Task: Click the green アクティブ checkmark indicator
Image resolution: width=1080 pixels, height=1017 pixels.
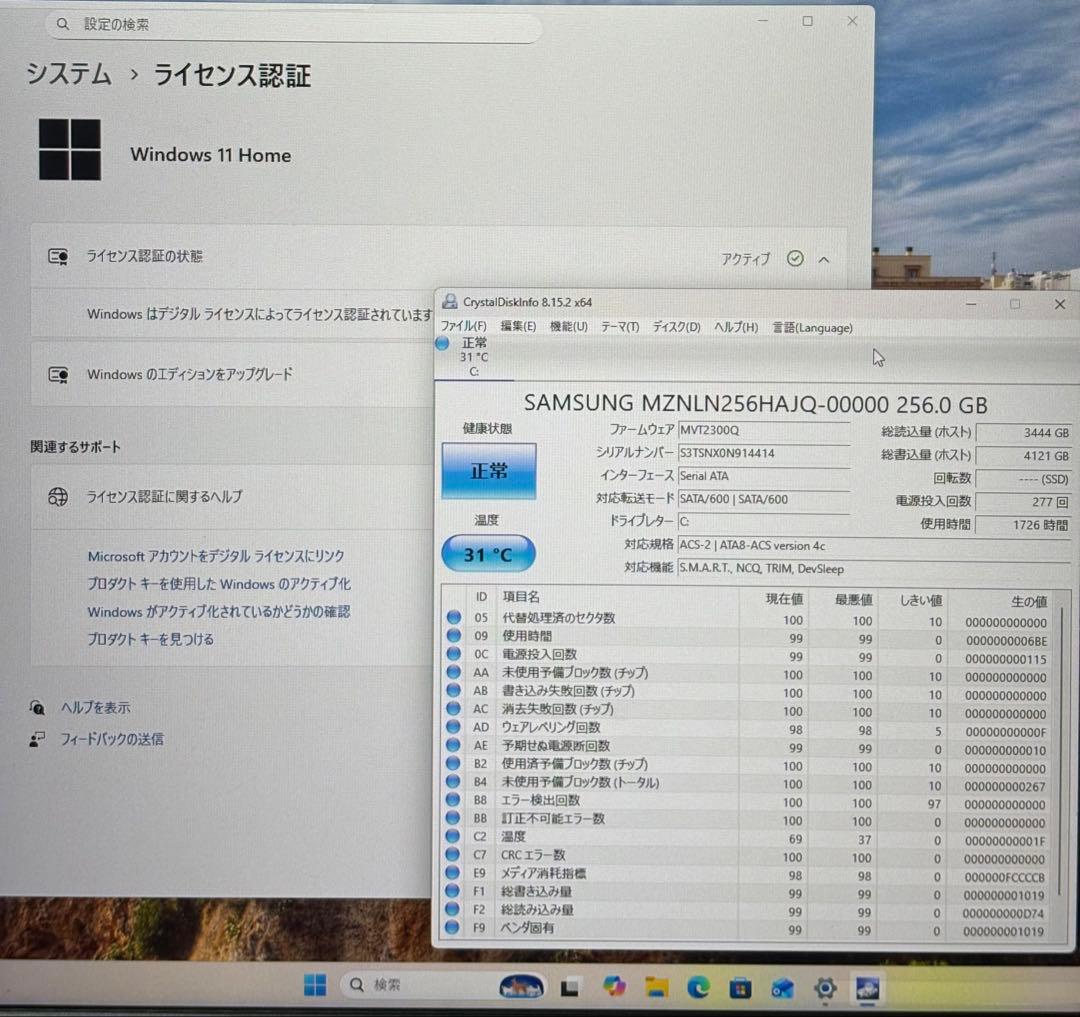Action: tap(795, 258)
